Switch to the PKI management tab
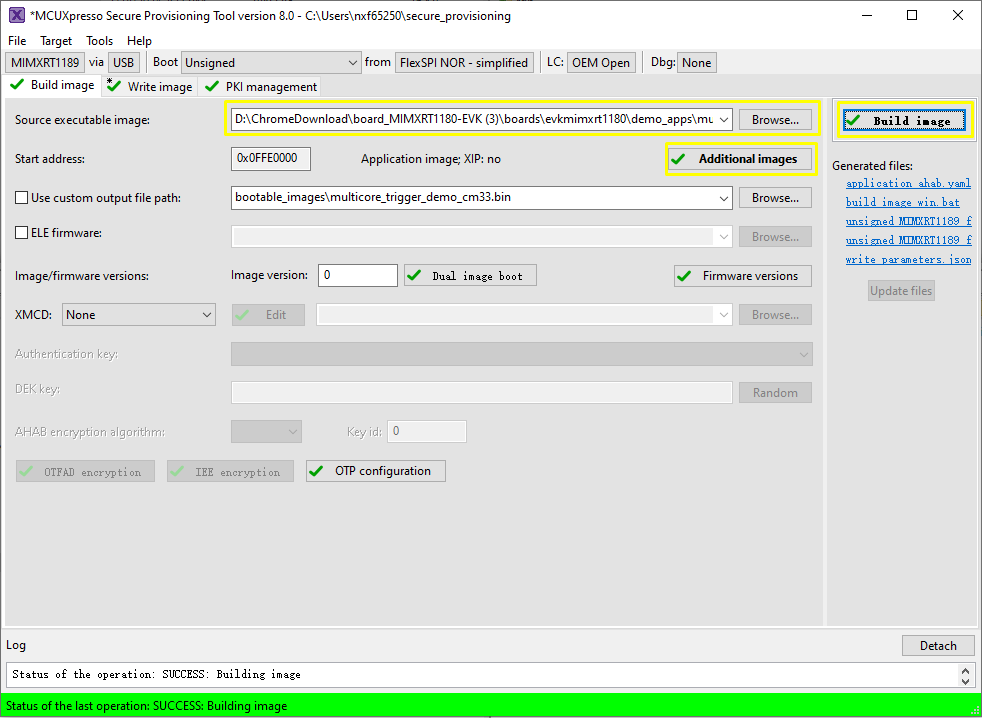Viewport: 982px width, 718px height. pos(261,87)
